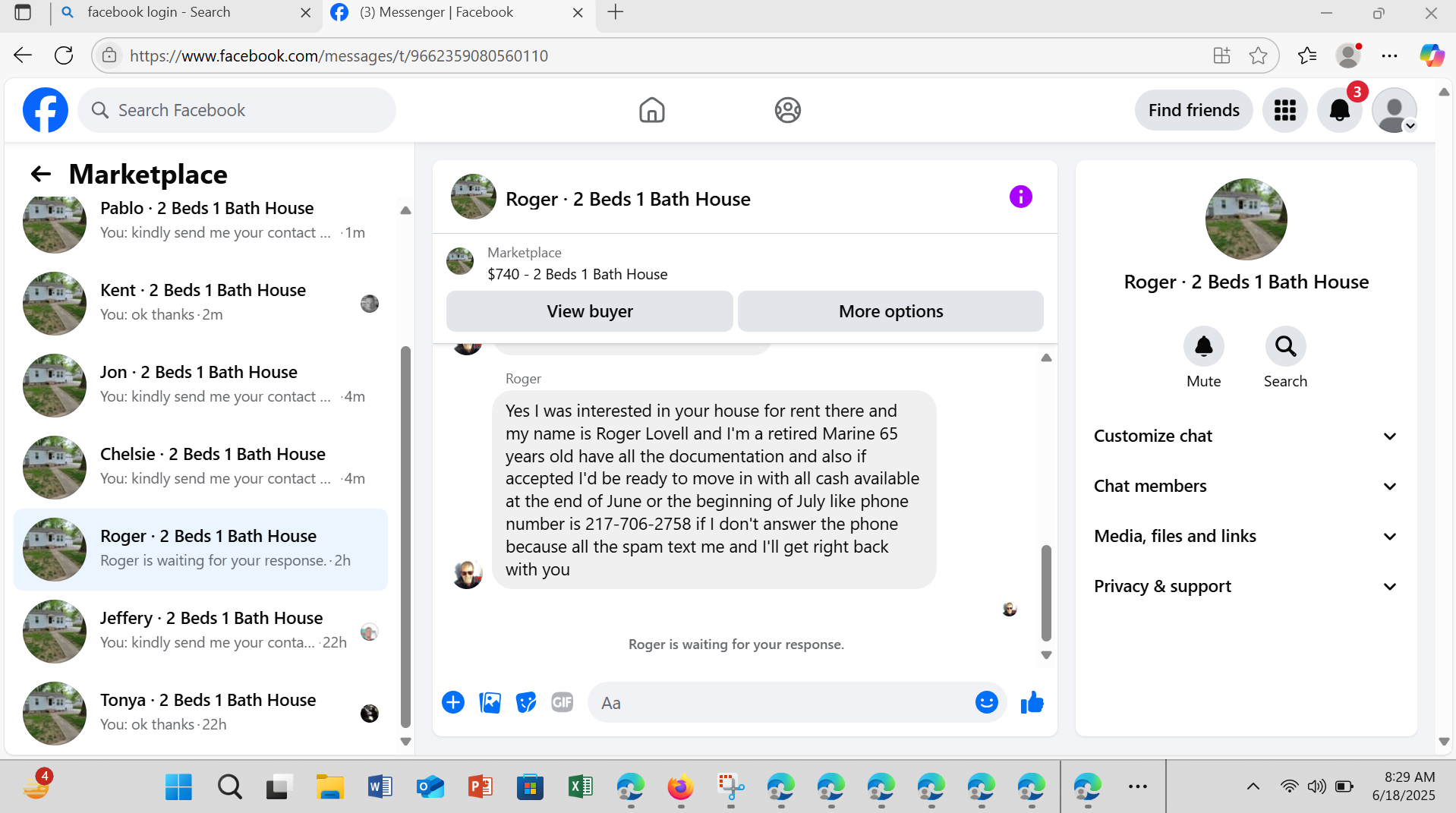This screenshot has height=813, width=1456.
Task: Open the Facebook logo home link
Action: (x=46, y=110)
